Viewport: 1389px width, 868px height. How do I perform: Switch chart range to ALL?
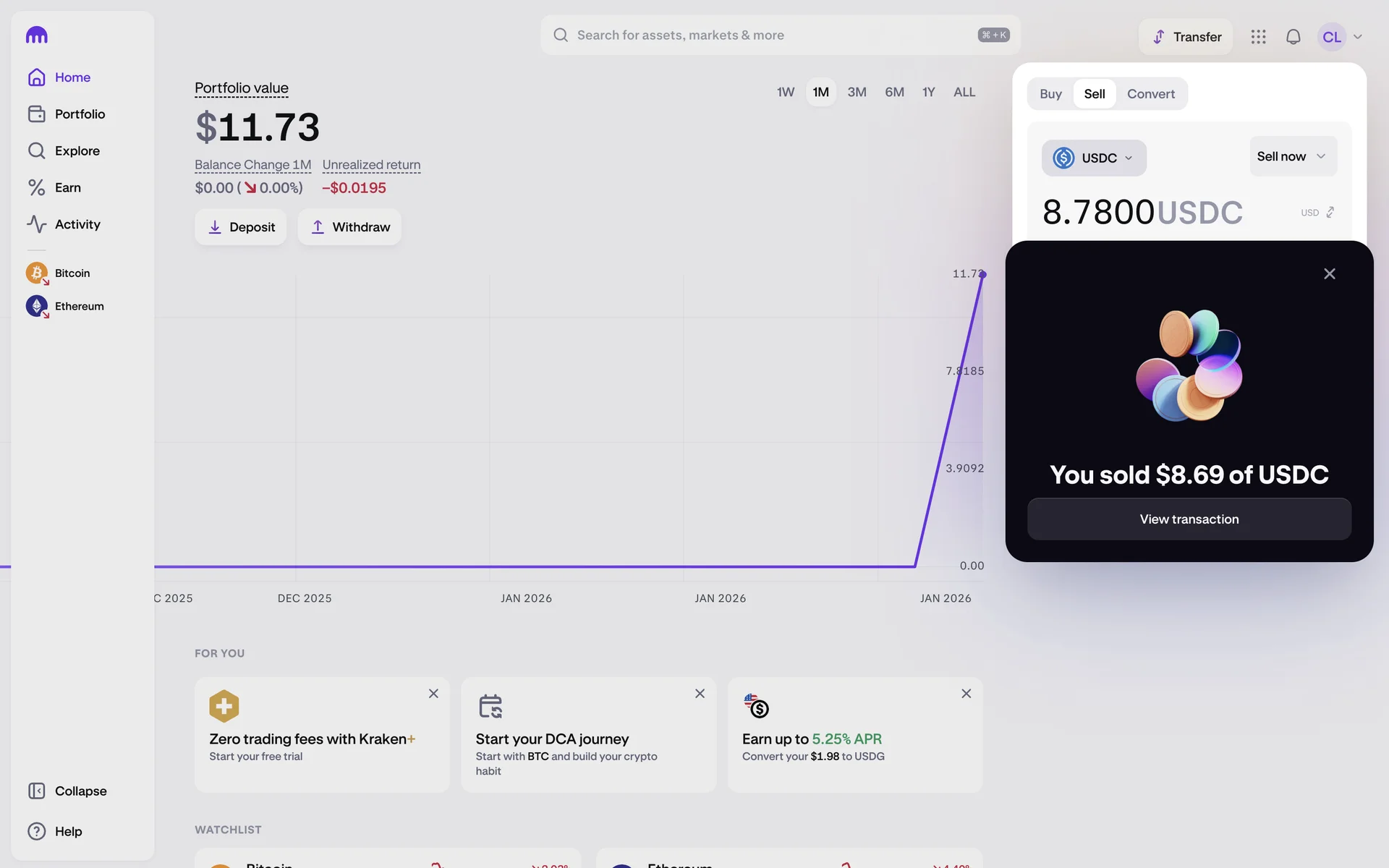coord(964,93)
